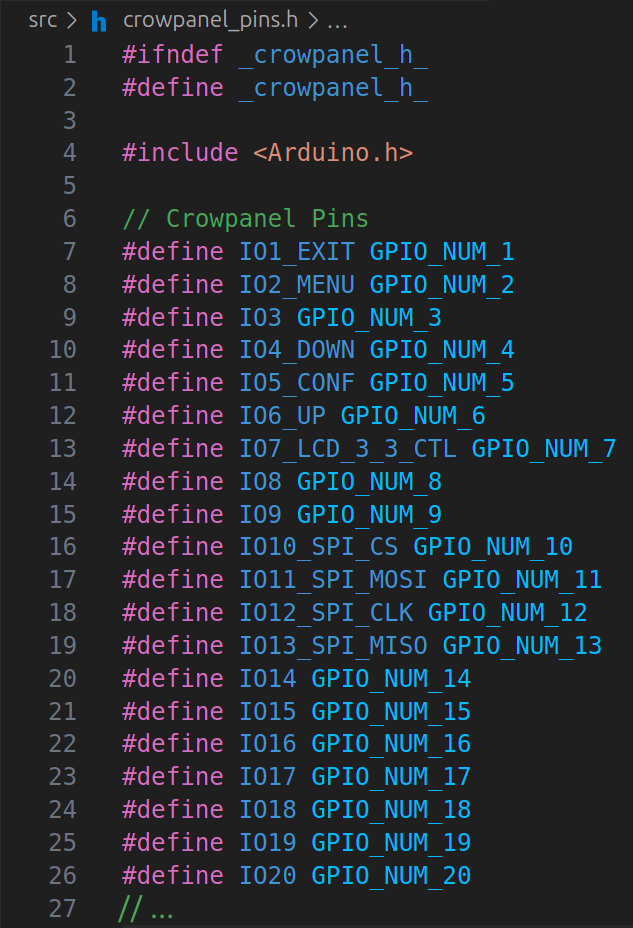The width and height of the screenshot is (633, 928).
Task: Click the 'src' breadcrumb segment
Action: click(43, 20)
